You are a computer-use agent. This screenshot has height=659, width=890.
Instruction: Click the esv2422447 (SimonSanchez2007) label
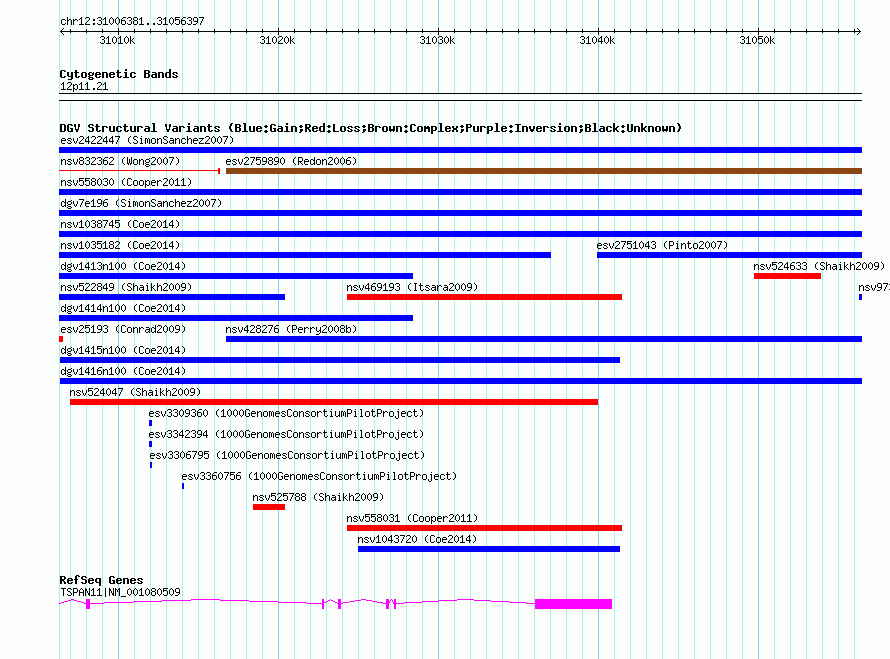point(146,140)
